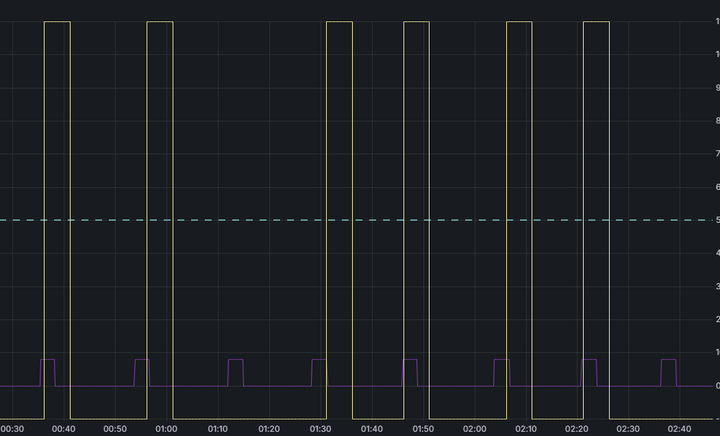Select the yellow pulse just after 01:30
The width and height of the screenshot is (720, 436).
point(339,21)
